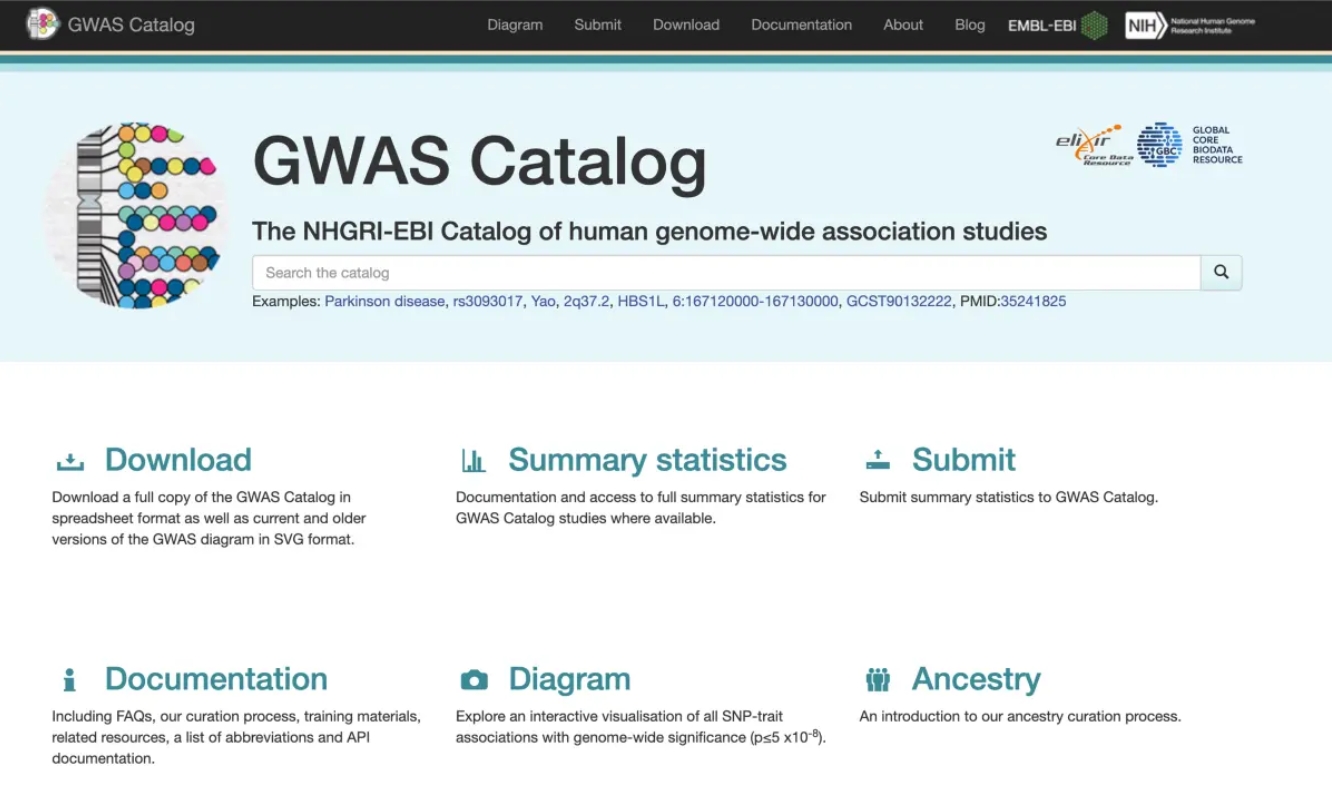Viewport: 1332px width, 801px height.
Task: Click the Download tray icon
Action: pyautogui.click(x=70, y=460)
